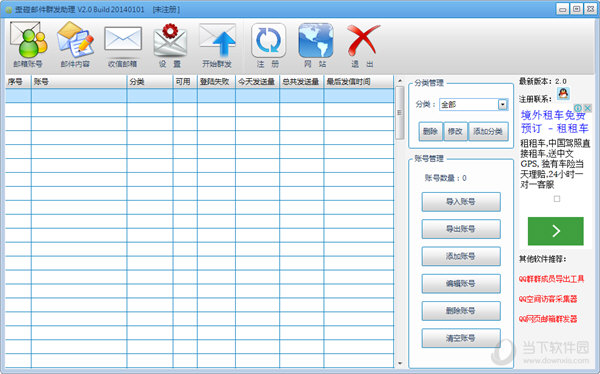Open the 邮件内容 mail content icon

(75, 44)
